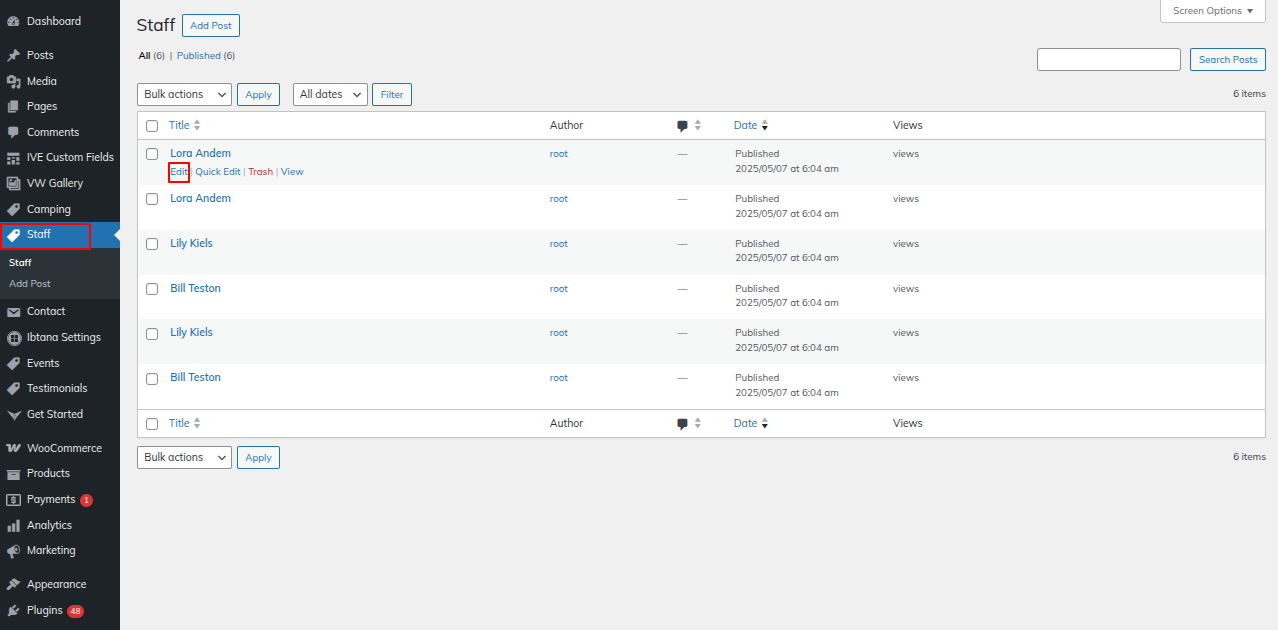Expand the Screen Options panel
Screen dimensions: 1278x630
click(1212, 11)
